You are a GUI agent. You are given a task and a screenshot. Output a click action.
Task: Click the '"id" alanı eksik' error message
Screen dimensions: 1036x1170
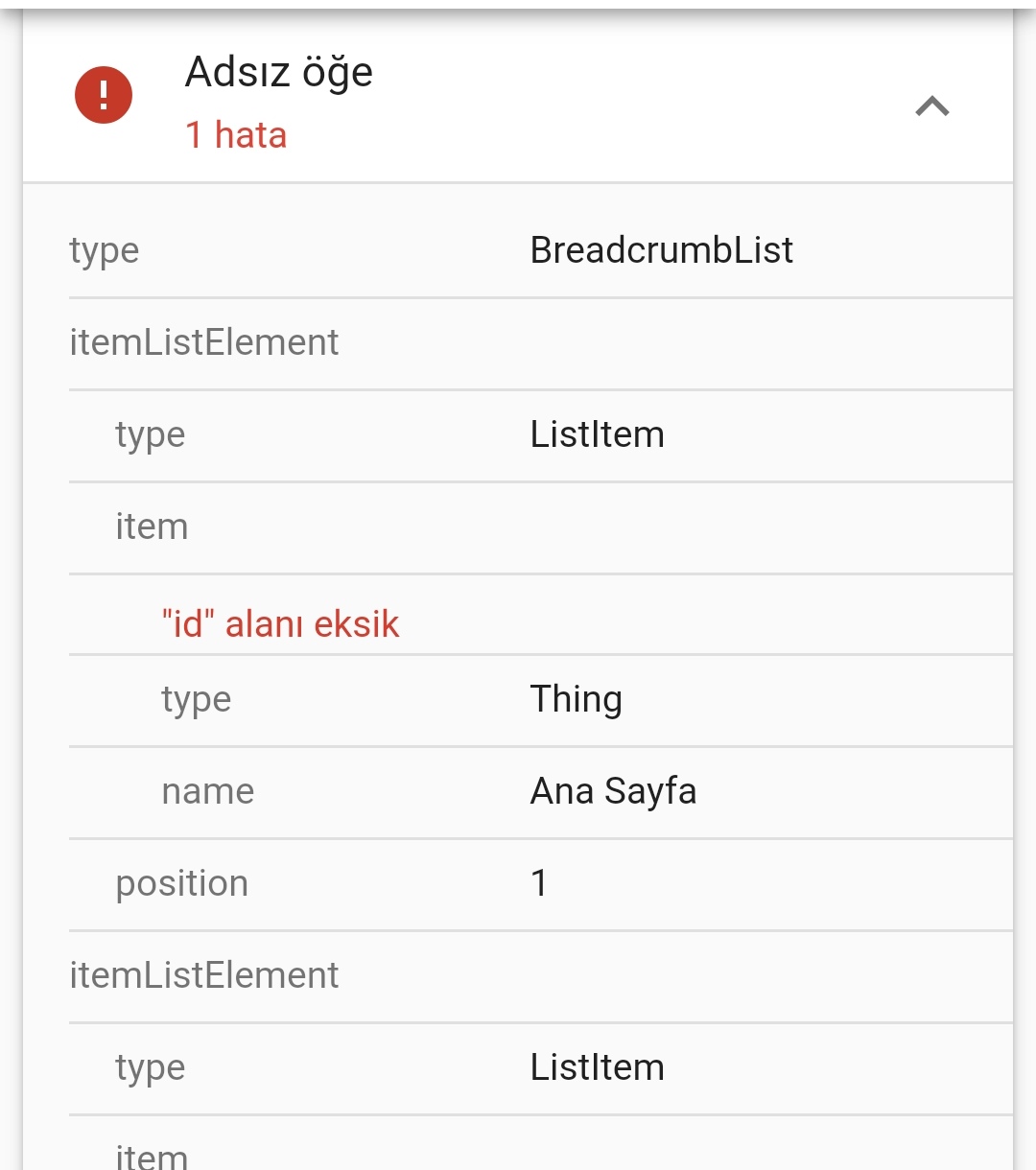click(x=280, y=624)
